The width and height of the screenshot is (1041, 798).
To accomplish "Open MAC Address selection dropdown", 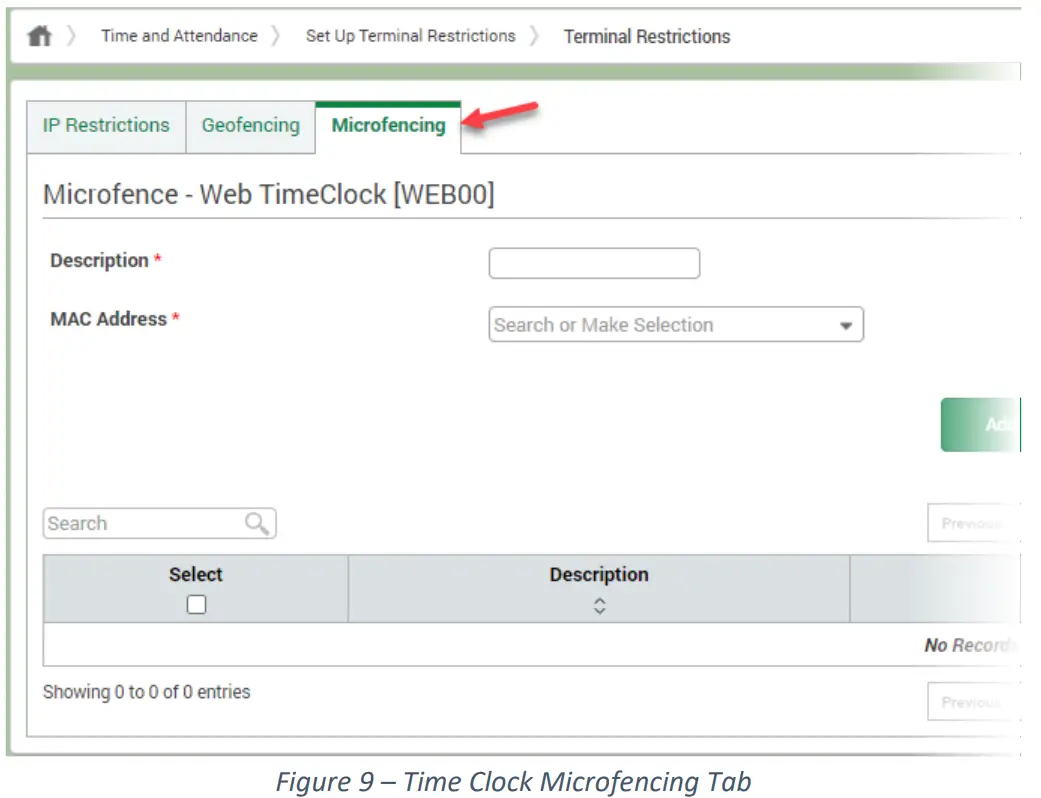I will (x=676, y=325).
